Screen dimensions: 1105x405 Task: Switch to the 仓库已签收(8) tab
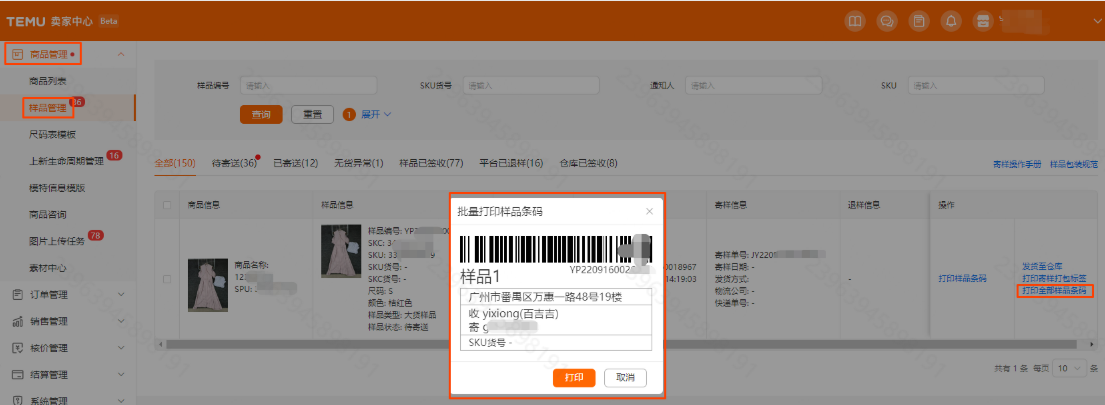coord(588,163)
